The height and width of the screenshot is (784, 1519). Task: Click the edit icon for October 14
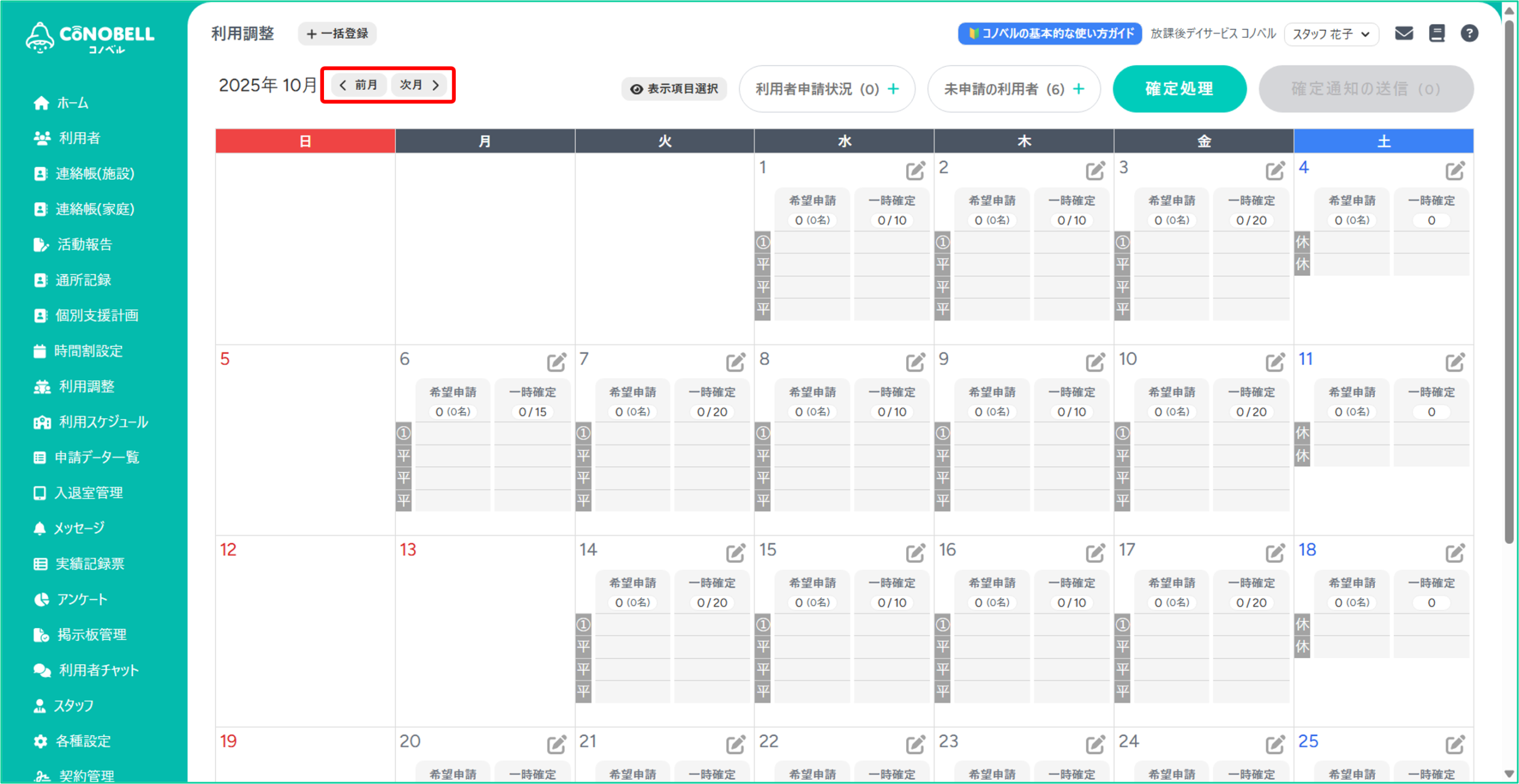tap(735, 553)
